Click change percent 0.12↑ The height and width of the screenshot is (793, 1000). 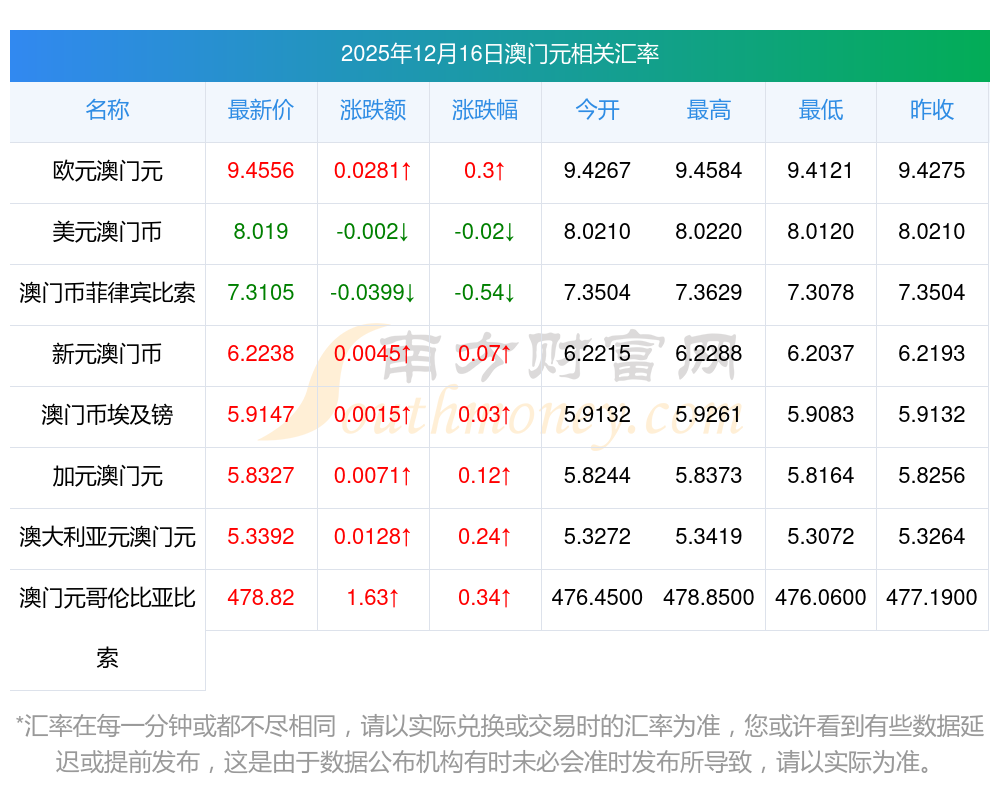pos(485,475)
